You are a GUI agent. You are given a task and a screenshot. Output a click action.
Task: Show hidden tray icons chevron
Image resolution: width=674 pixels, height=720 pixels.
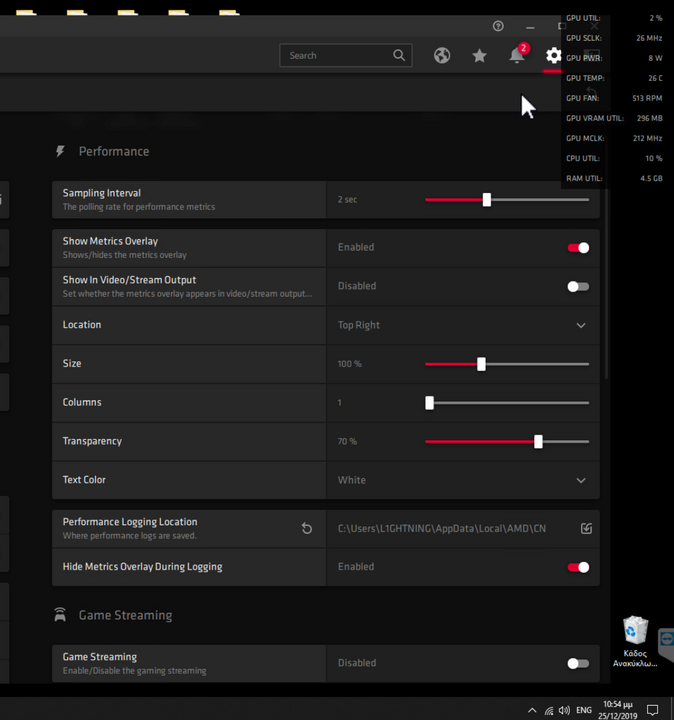click(532, 710)
